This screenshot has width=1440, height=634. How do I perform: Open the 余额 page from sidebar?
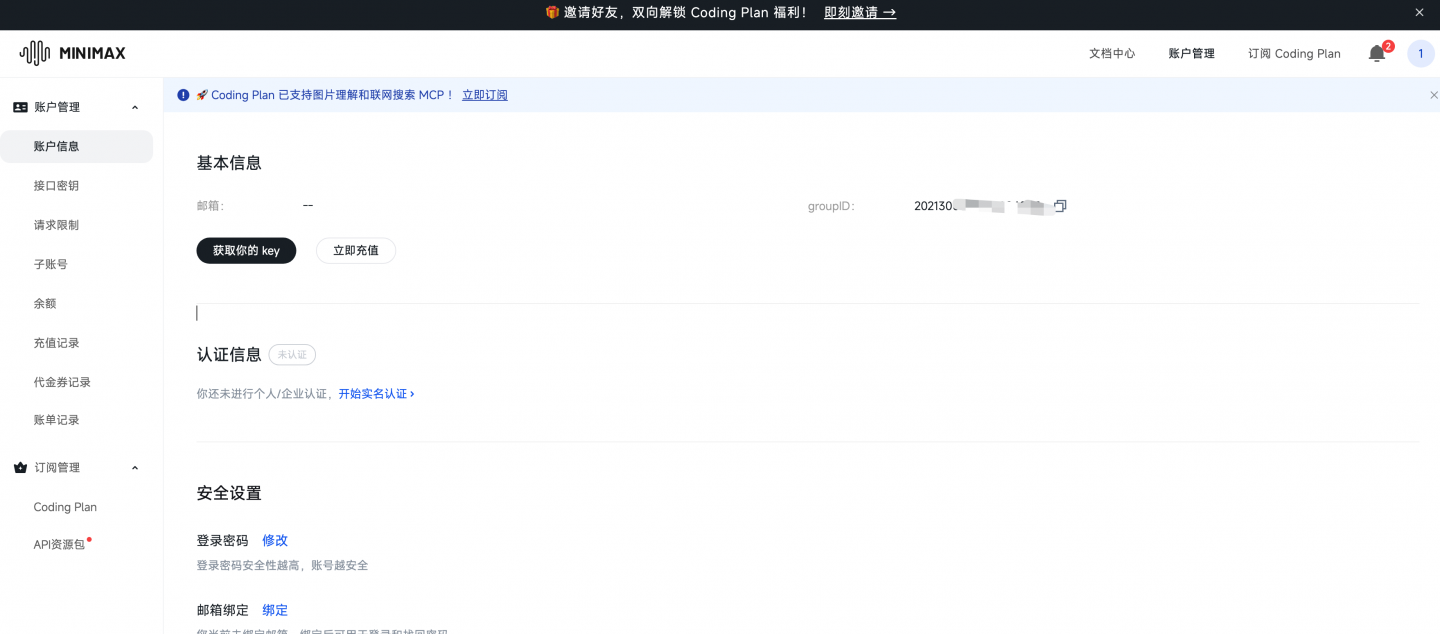click(x=45, y=303)
